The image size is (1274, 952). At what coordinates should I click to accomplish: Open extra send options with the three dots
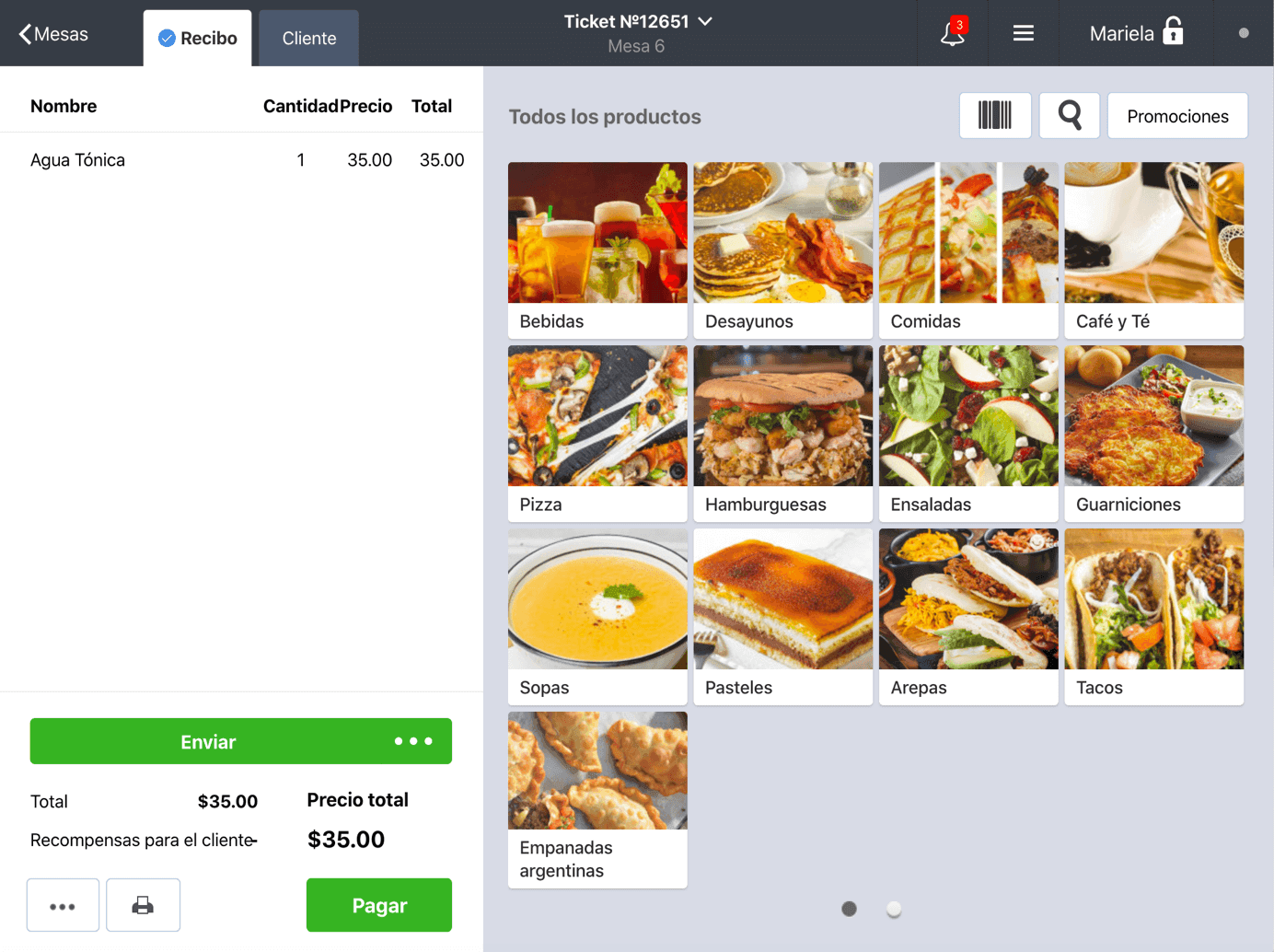413,741
